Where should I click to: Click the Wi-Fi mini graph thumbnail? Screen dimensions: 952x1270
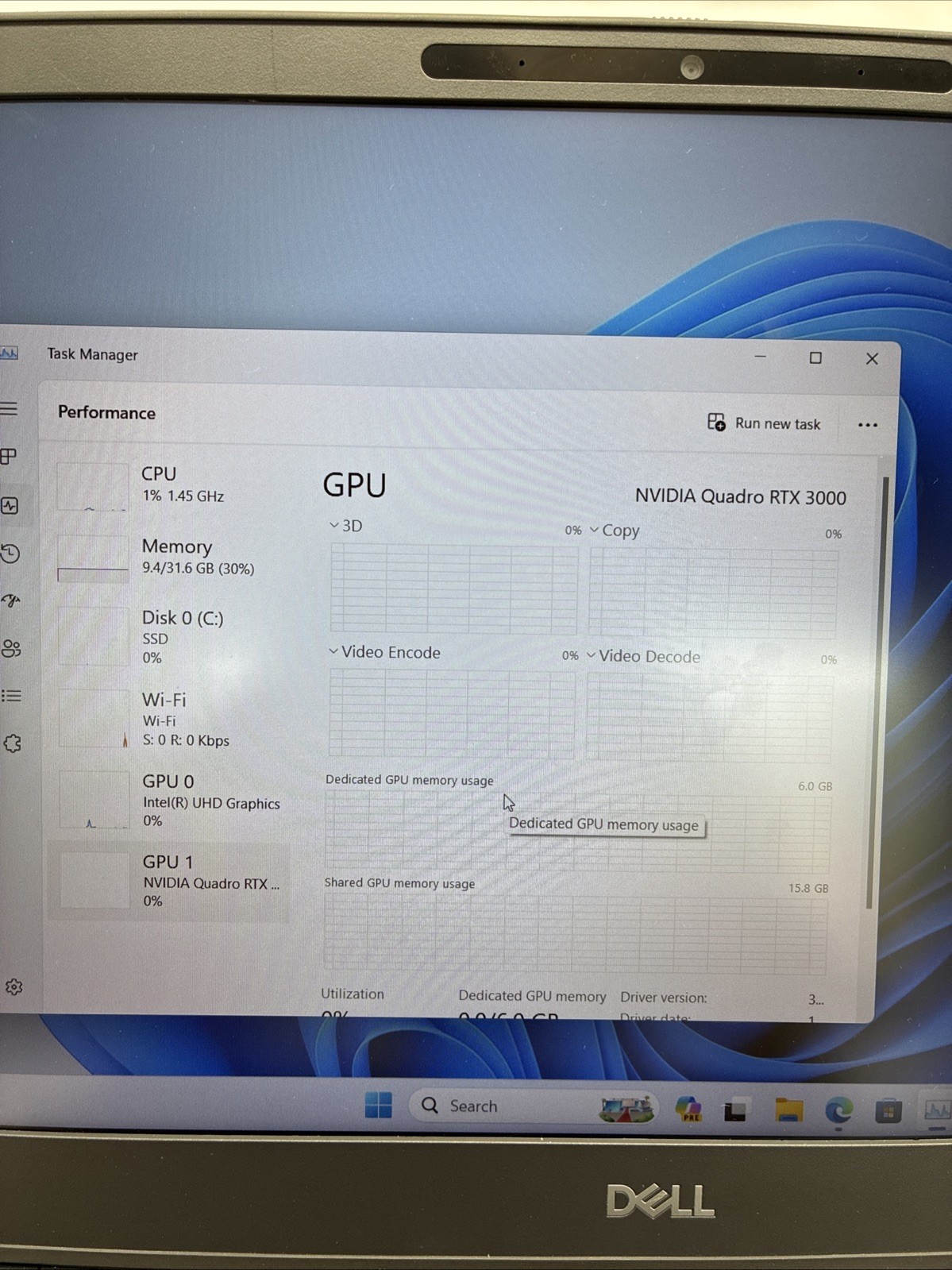(94, 719)
